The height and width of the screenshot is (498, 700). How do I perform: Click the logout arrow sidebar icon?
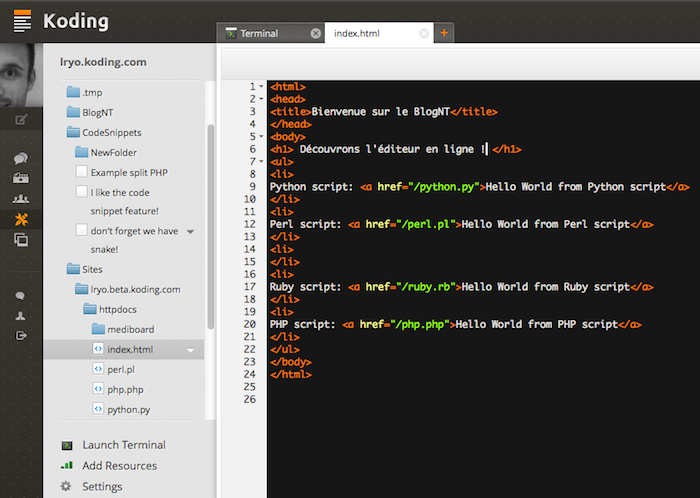[21, 335]
